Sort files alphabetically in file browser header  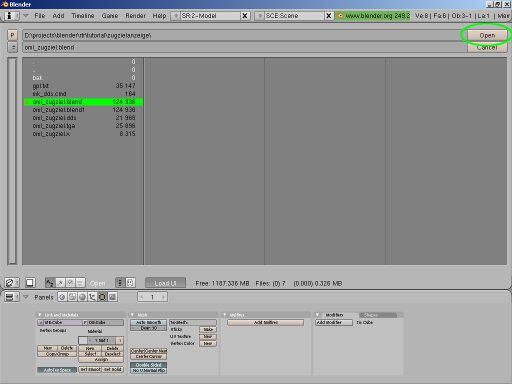(x=50, y=283)
